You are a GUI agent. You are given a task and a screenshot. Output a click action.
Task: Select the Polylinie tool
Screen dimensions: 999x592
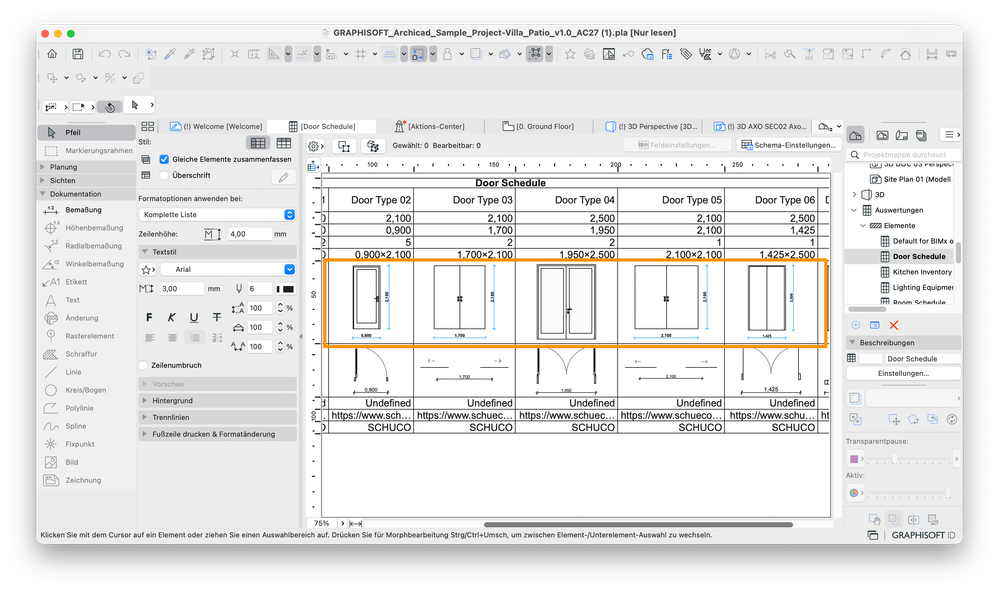point(78,408)
